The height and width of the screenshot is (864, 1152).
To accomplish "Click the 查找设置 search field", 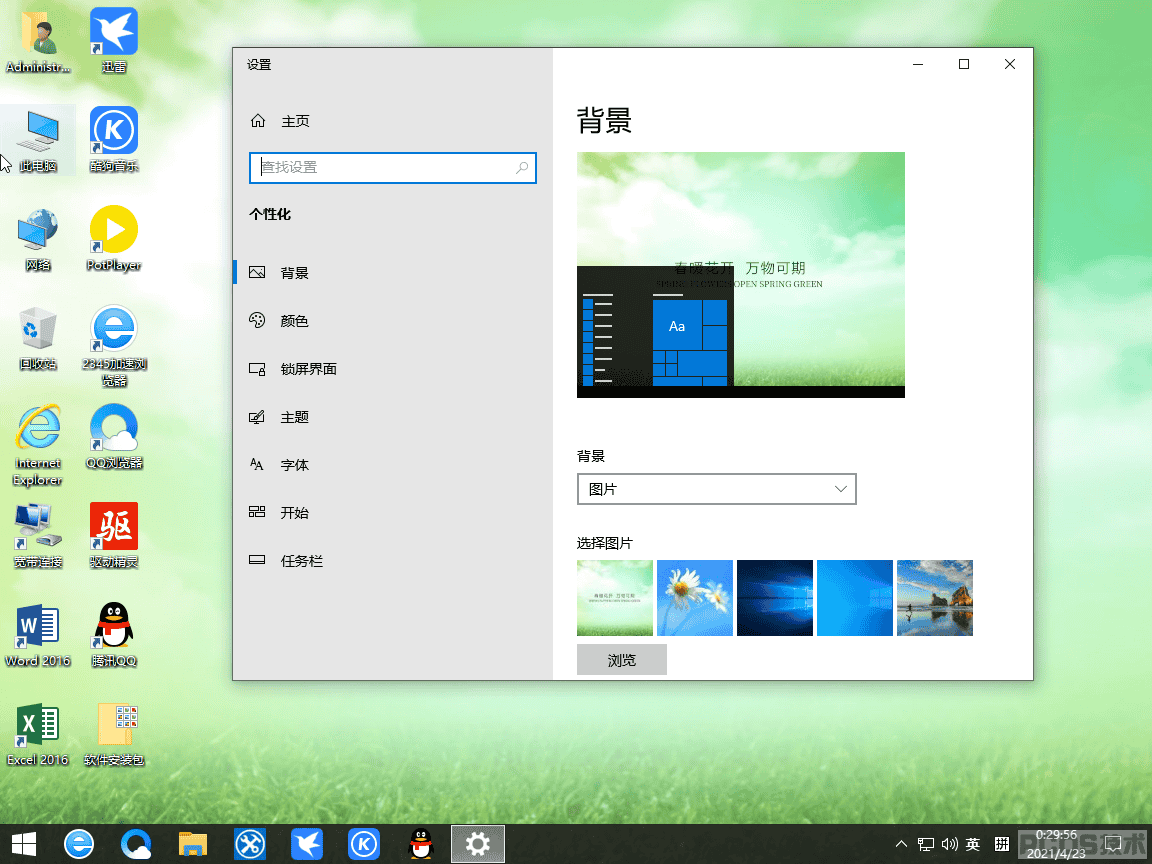I will (x=392, y=168).
